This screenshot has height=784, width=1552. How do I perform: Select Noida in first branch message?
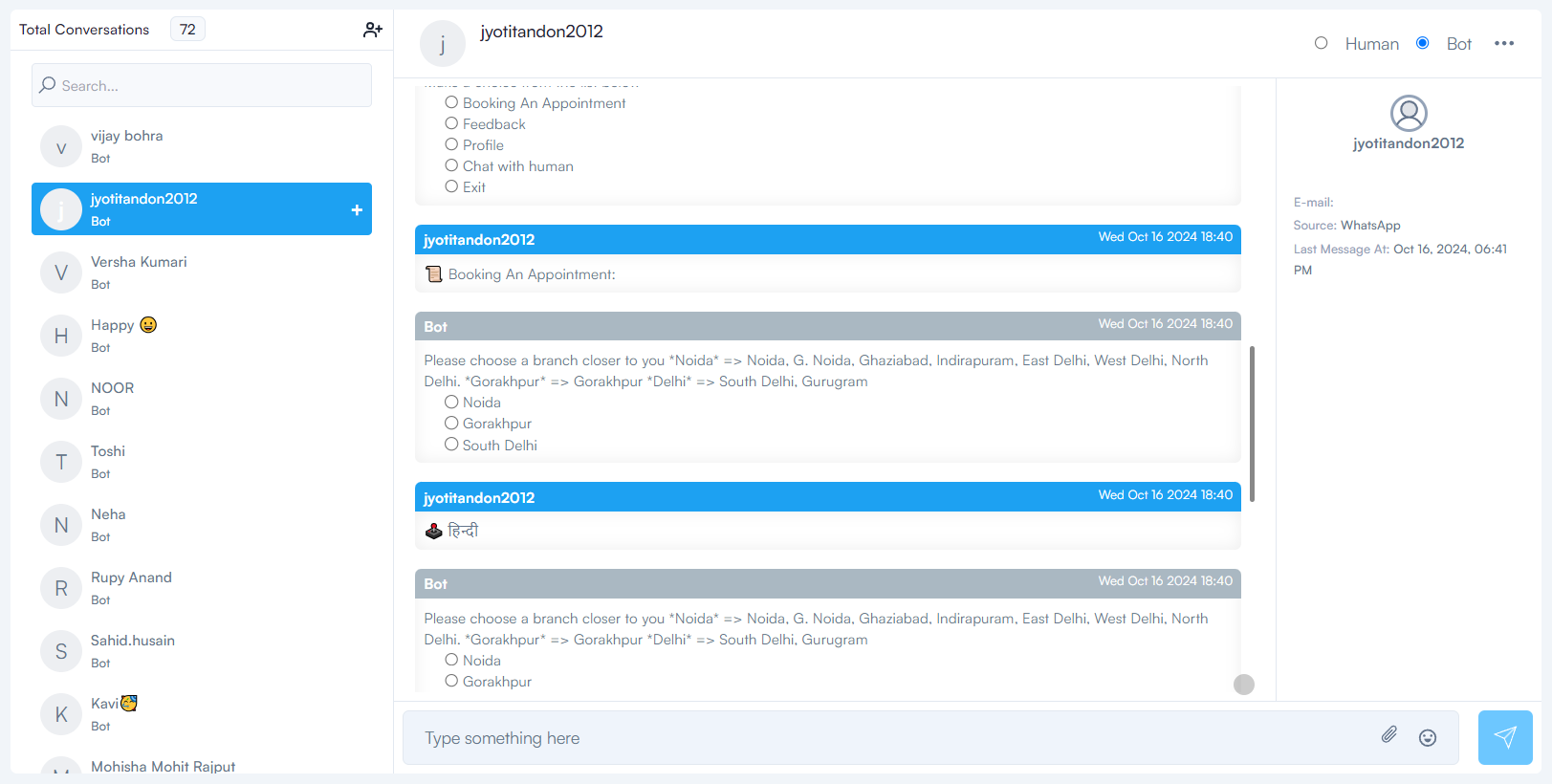pyautogui.click(x=451, y=402)
